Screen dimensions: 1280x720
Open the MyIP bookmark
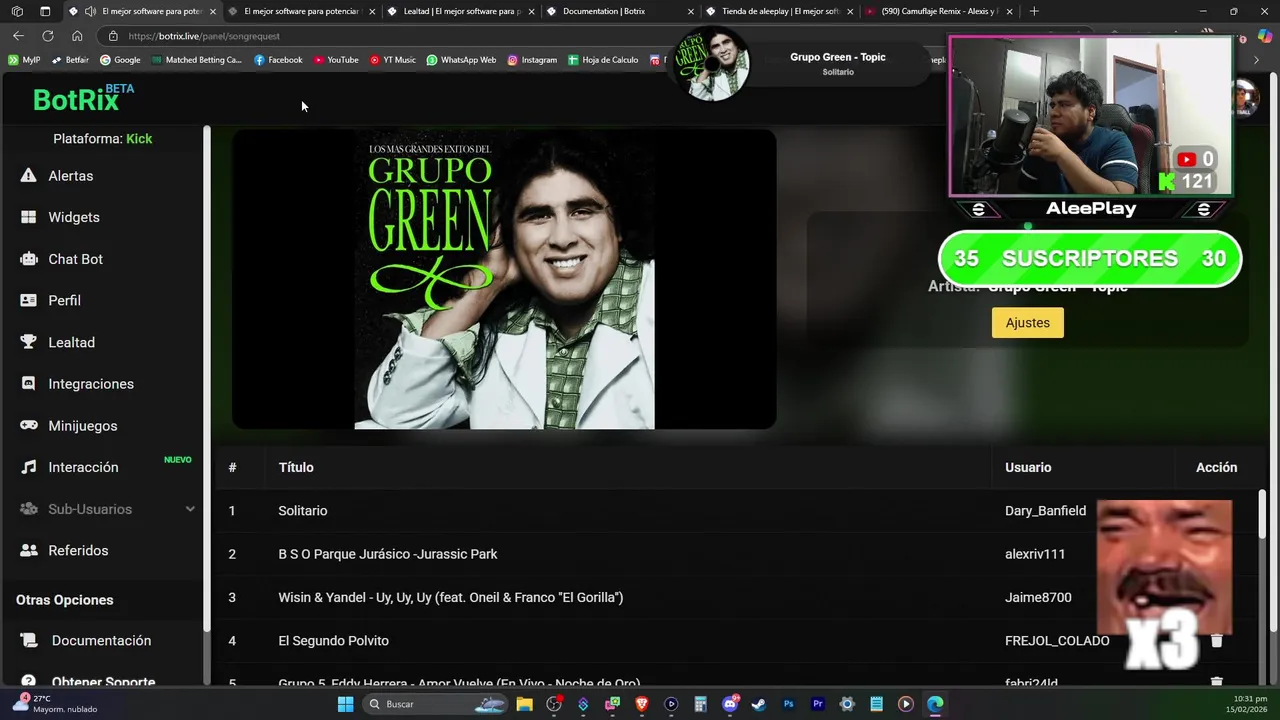pyautogui.click(x=24, y=60)
